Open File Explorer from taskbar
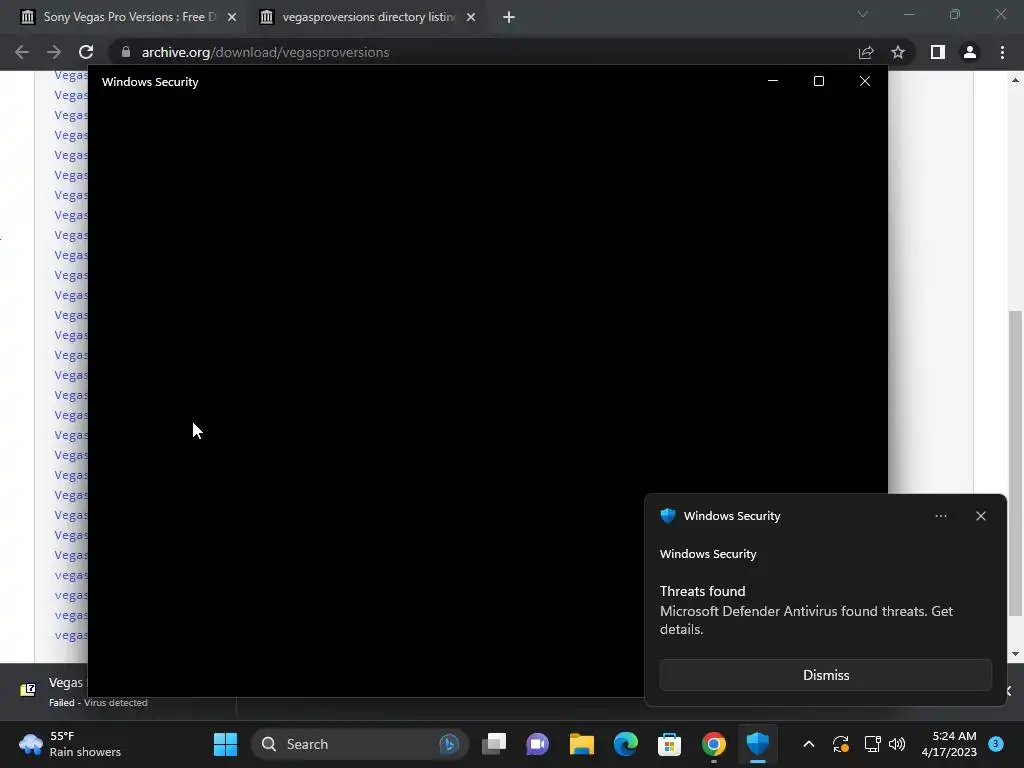1024x768 pixels. coord(581,744)
